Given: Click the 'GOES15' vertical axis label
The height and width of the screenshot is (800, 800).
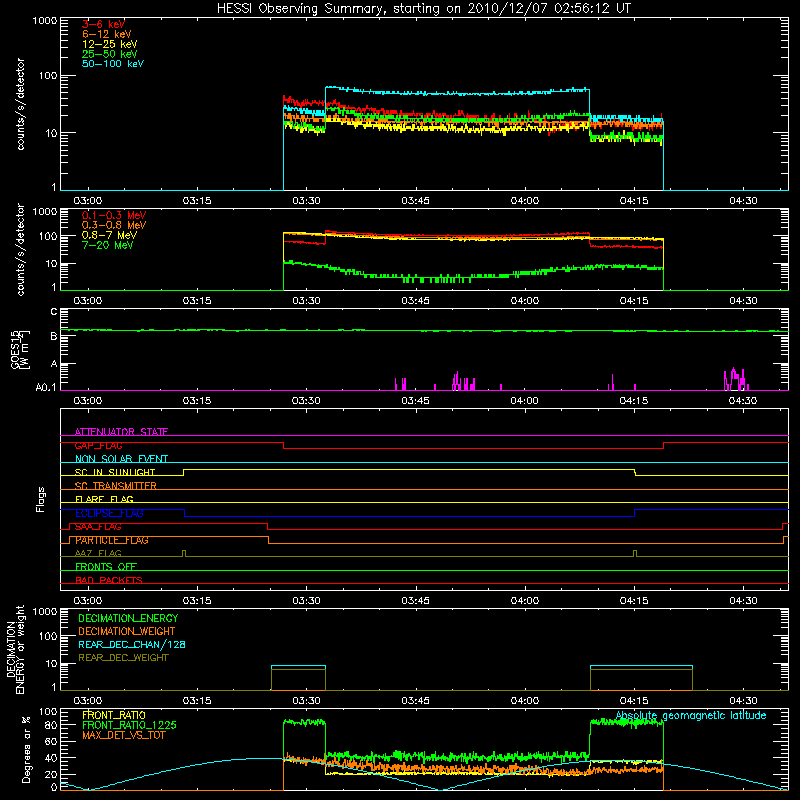Looking at the screenshot, I should (15, 349).
